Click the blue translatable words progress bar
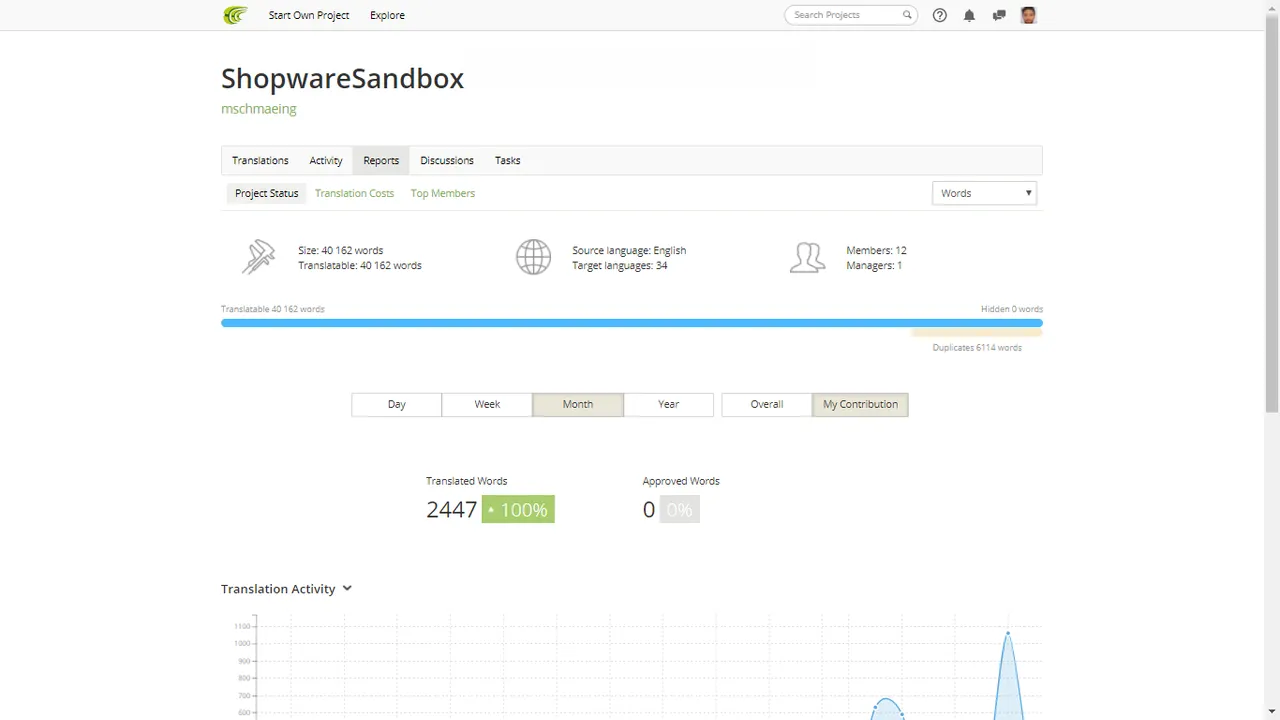Viewport: 1280px width, 720px height. click(x=632, y=323)
